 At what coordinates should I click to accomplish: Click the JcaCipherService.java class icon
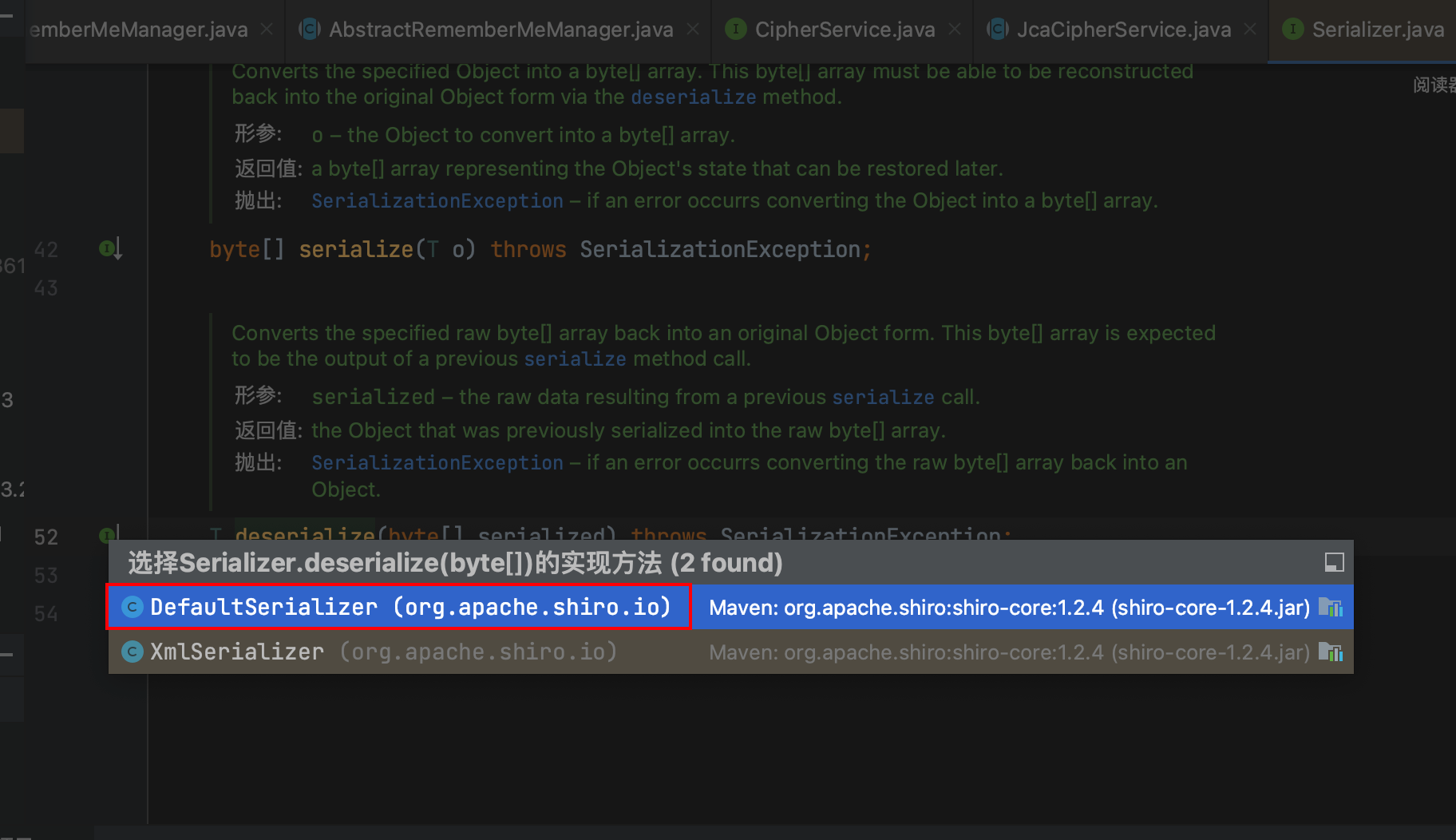[x=998, y=30]
